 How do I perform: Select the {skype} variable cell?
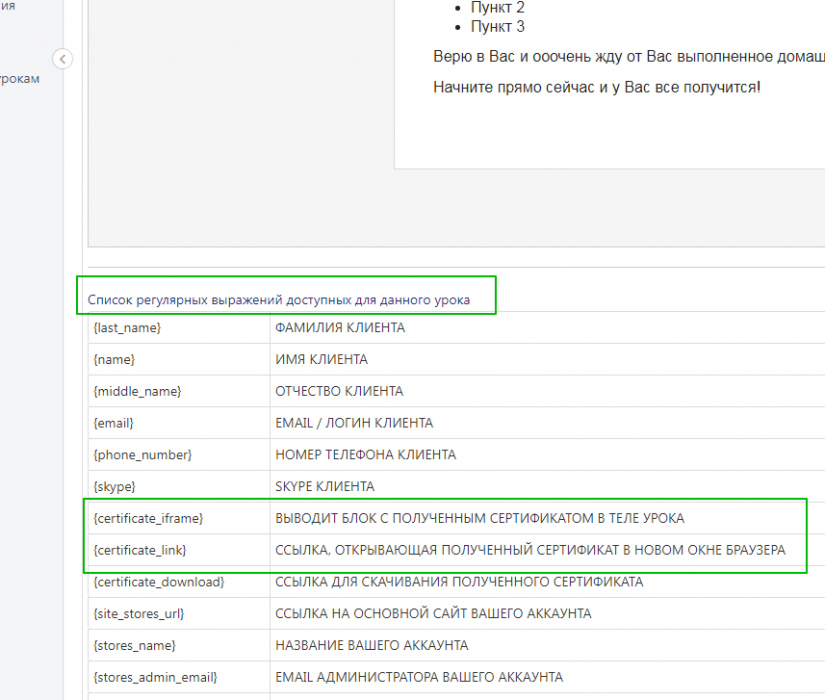[x=114, y=487]
